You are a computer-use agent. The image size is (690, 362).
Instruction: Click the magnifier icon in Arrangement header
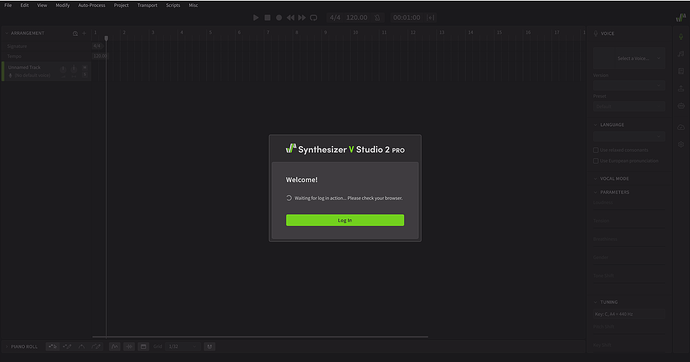[x=75, y=33]
